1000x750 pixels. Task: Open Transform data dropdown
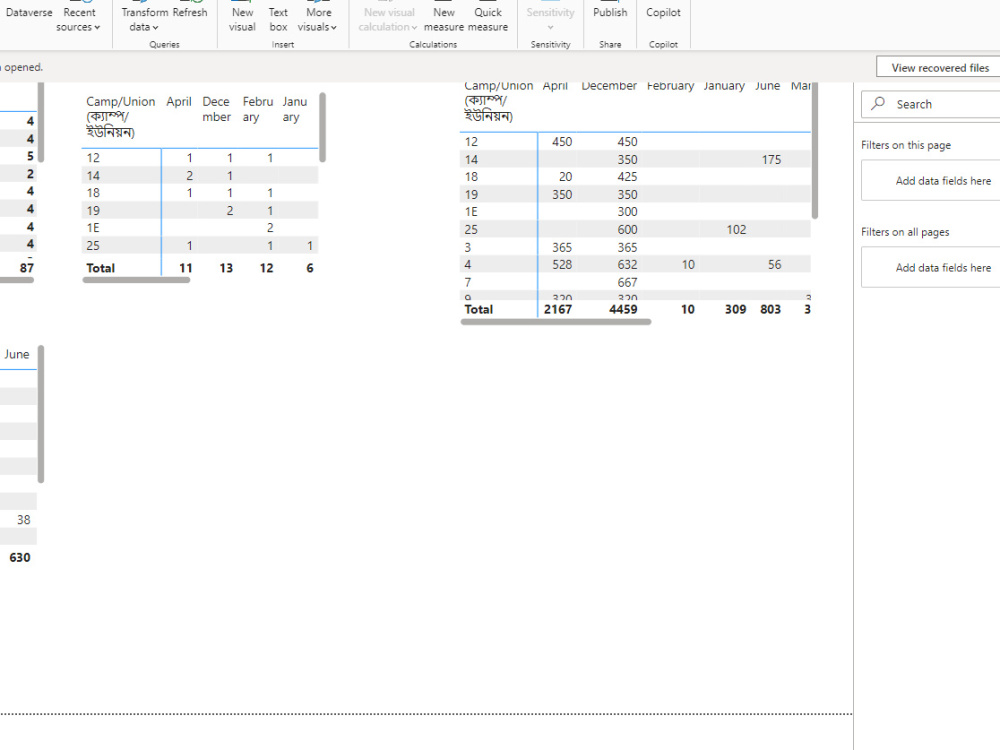click(x=144, y=19)
